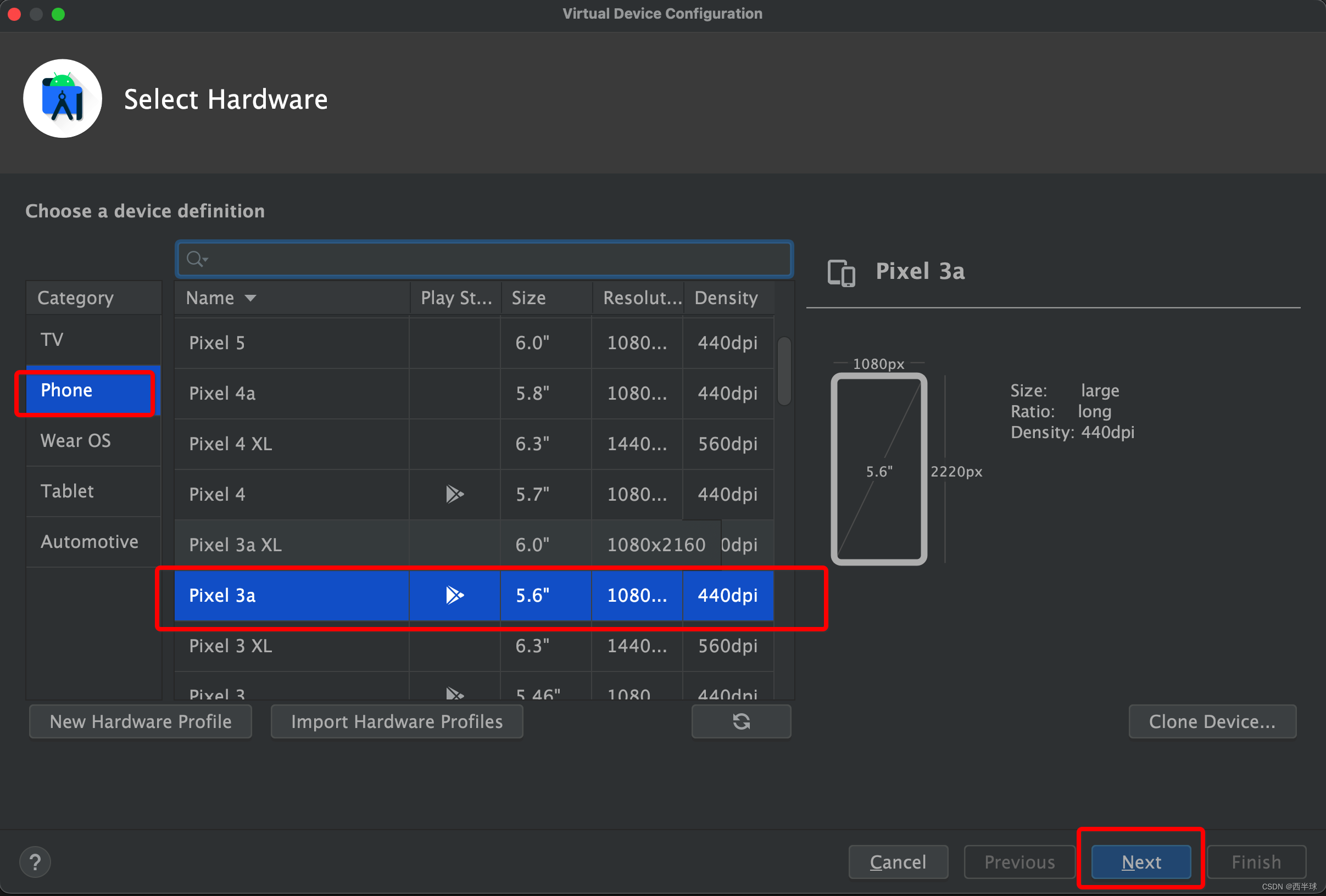This screenshot has width=1326, height=896.
Task: Click the help question mark icon
Action: [35, 862]
